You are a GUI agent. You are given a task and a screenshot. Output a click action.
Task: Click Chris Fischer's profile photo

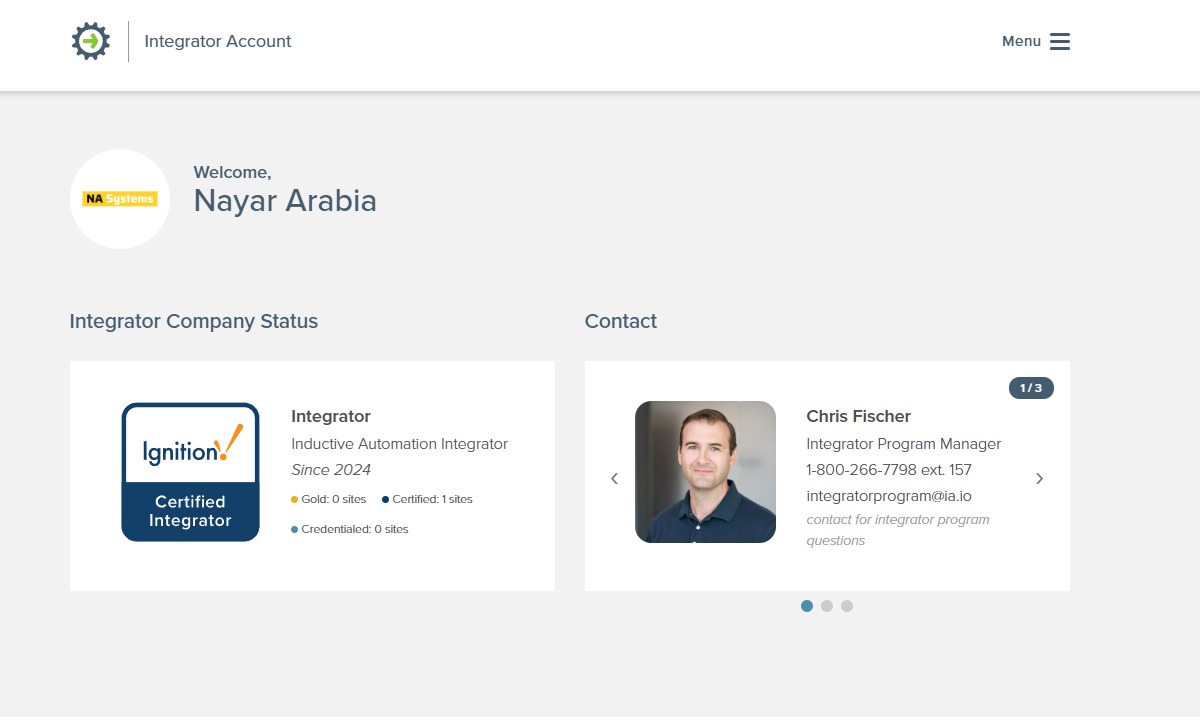tap(705, 472)
